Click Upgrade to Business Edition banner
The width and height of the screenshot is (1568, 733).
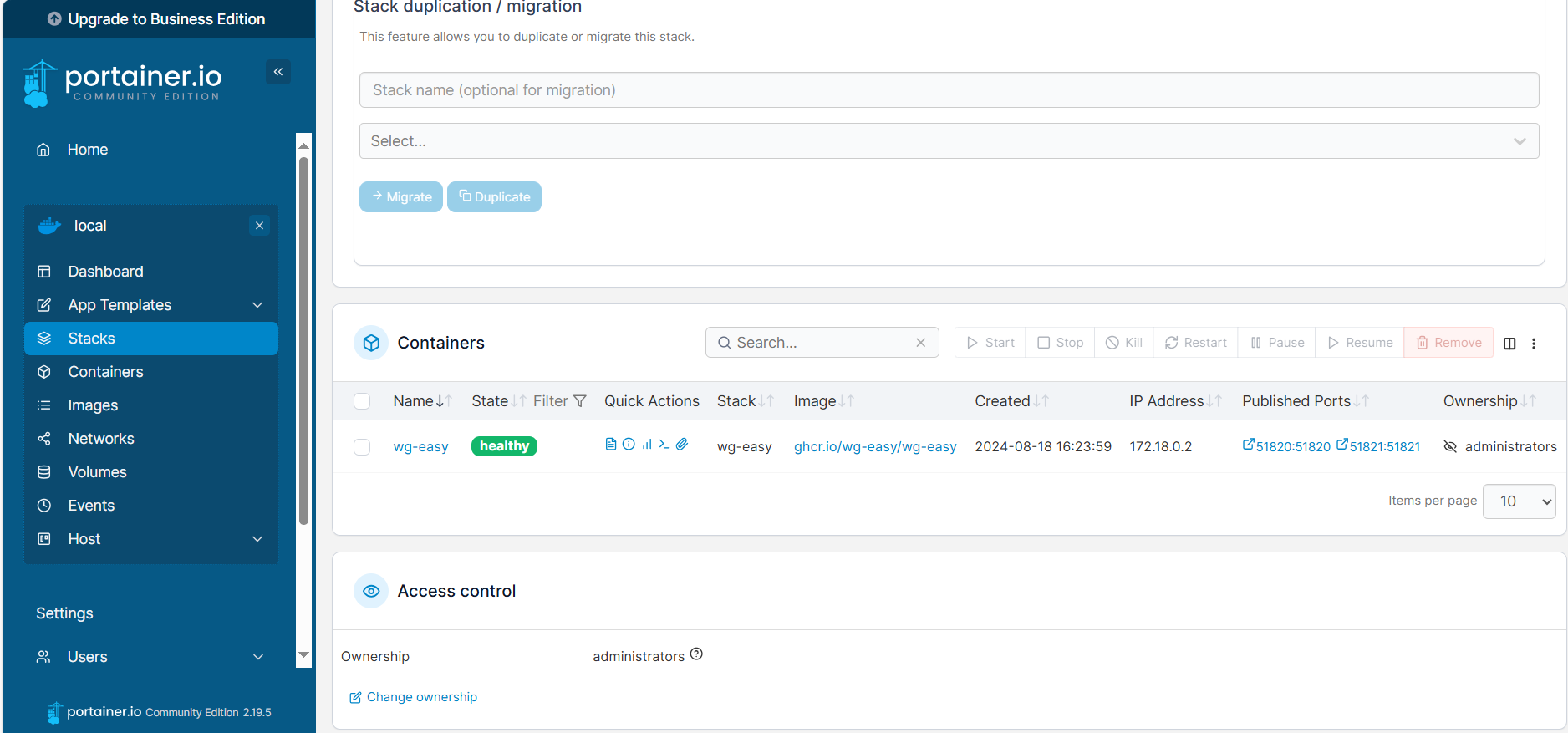[x=157, y=18]
